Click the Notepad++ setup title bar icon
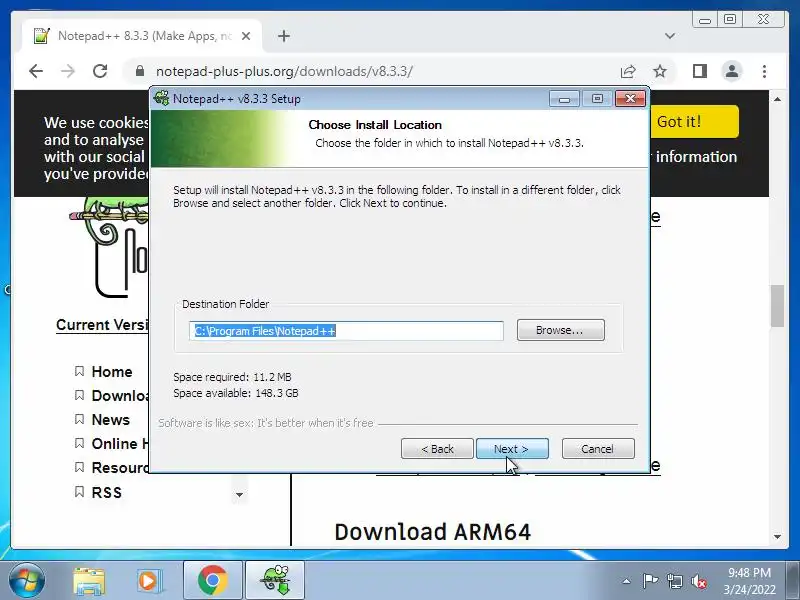The image size is (800, 600). [x=162, y=98]
